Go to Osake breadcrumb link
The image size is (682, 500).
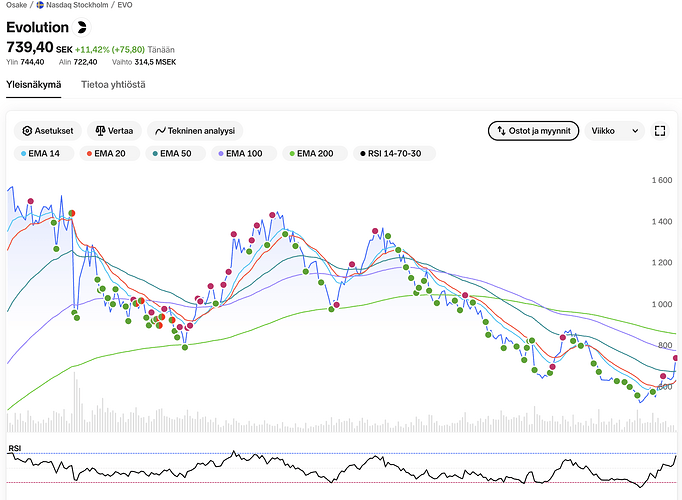click(x=16, y=5)
